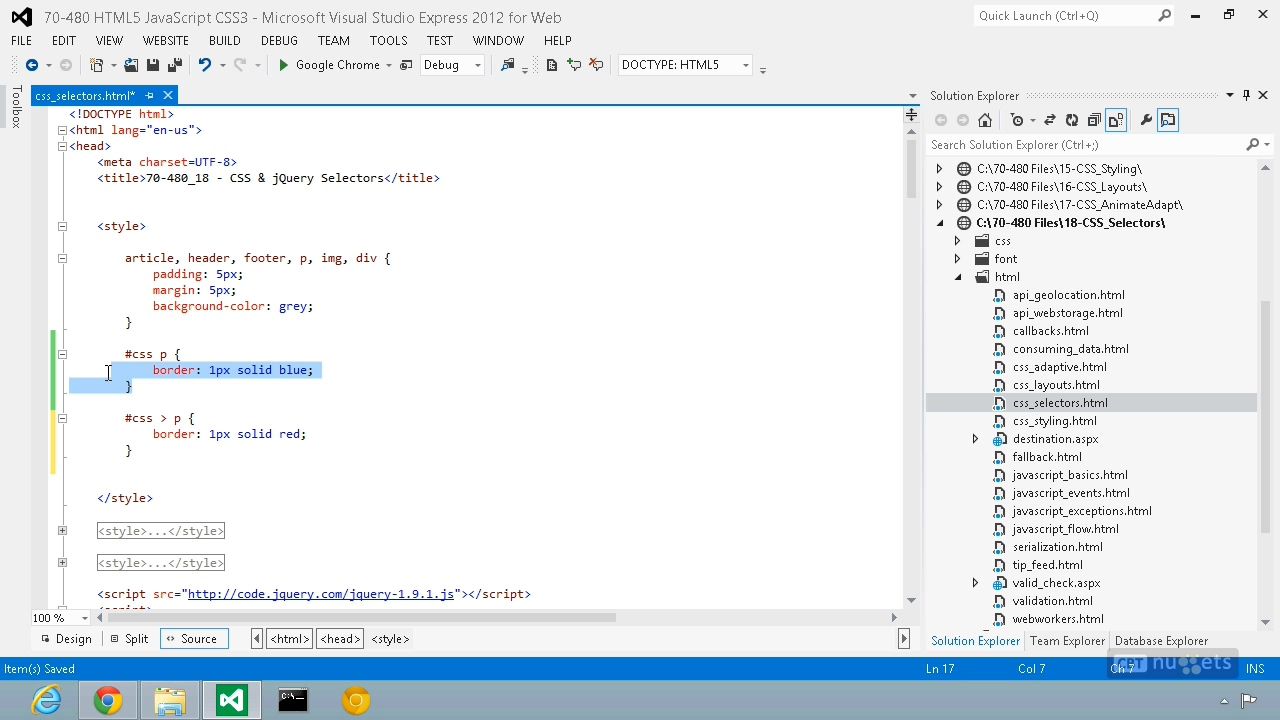
Task: Switch to the Database Explorer tab
Action: 1161,641
